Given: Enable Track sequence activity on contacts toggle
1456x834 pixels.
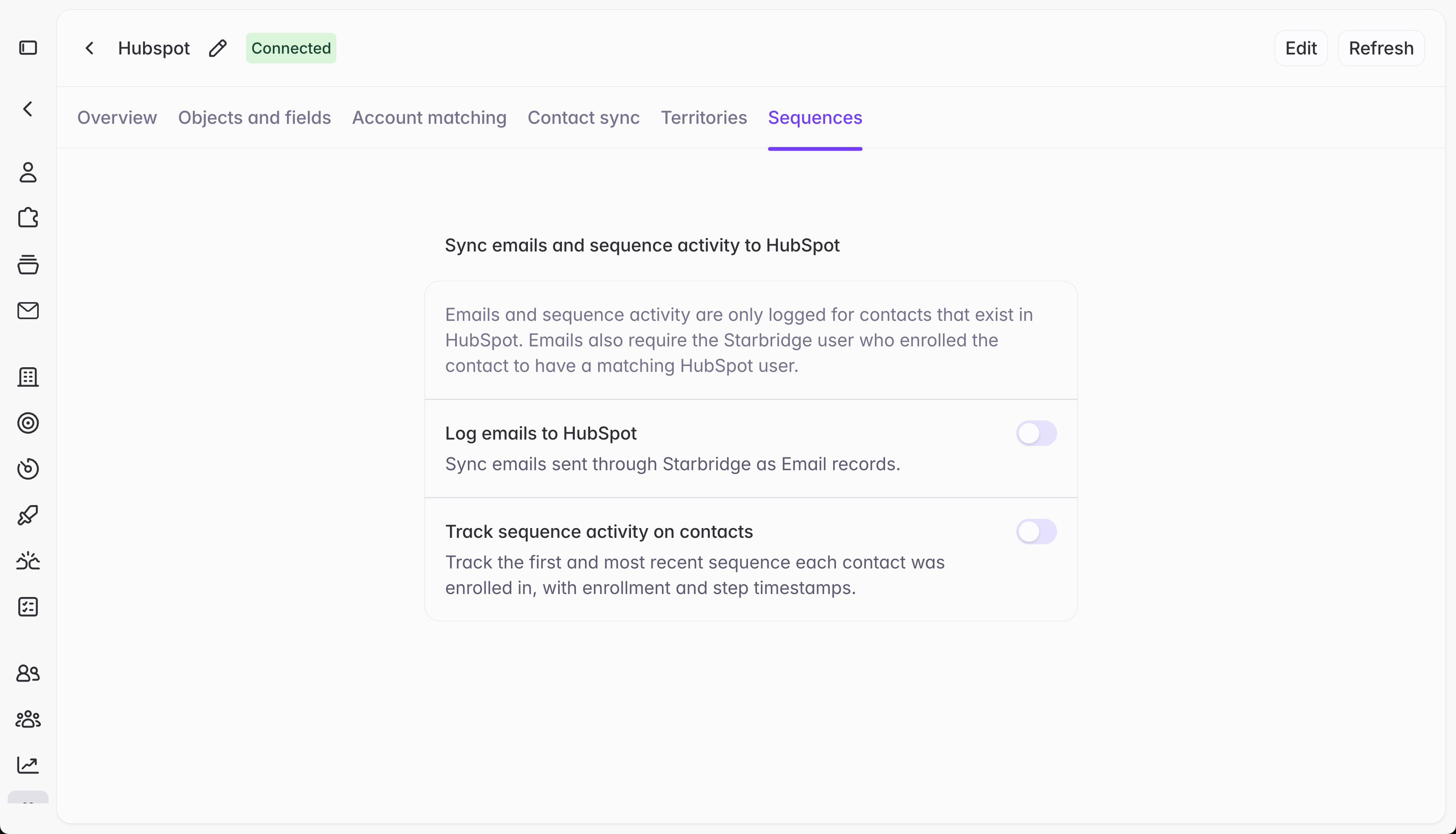Looking at the screenshot, I should 1036,531.
